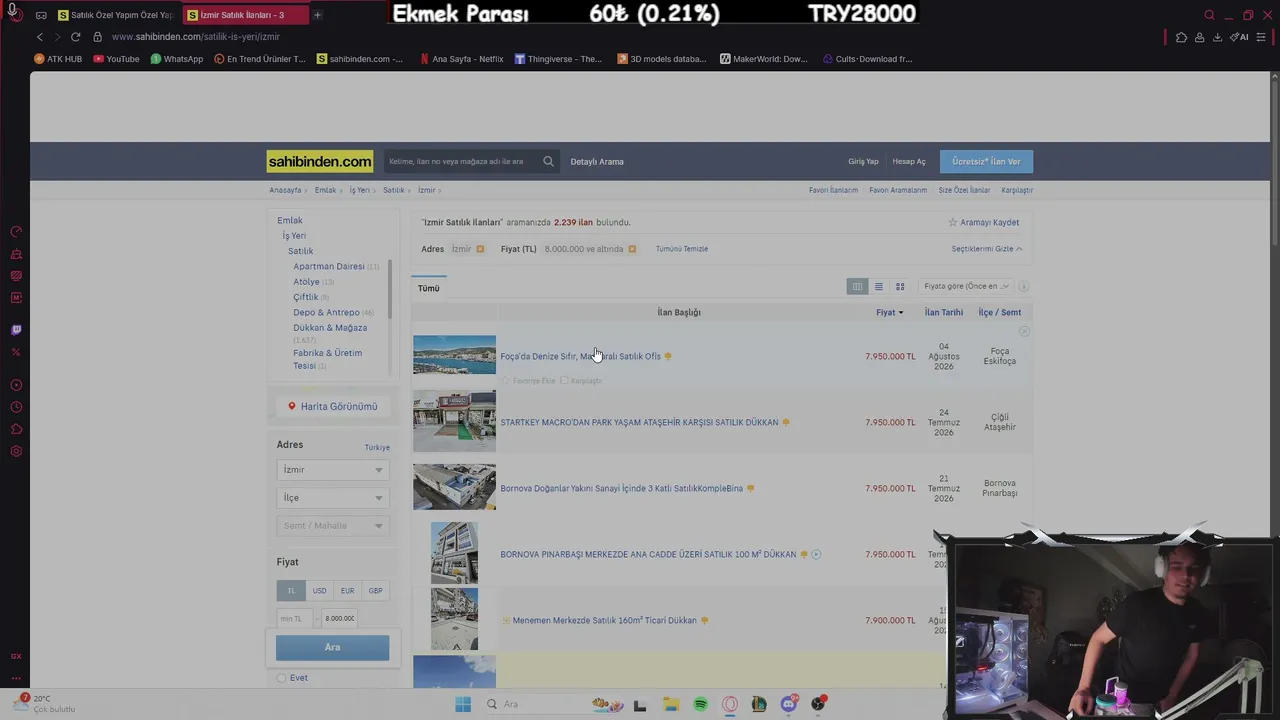Select the Tümü results tab

pyautogui.click(x=429, y=288)
